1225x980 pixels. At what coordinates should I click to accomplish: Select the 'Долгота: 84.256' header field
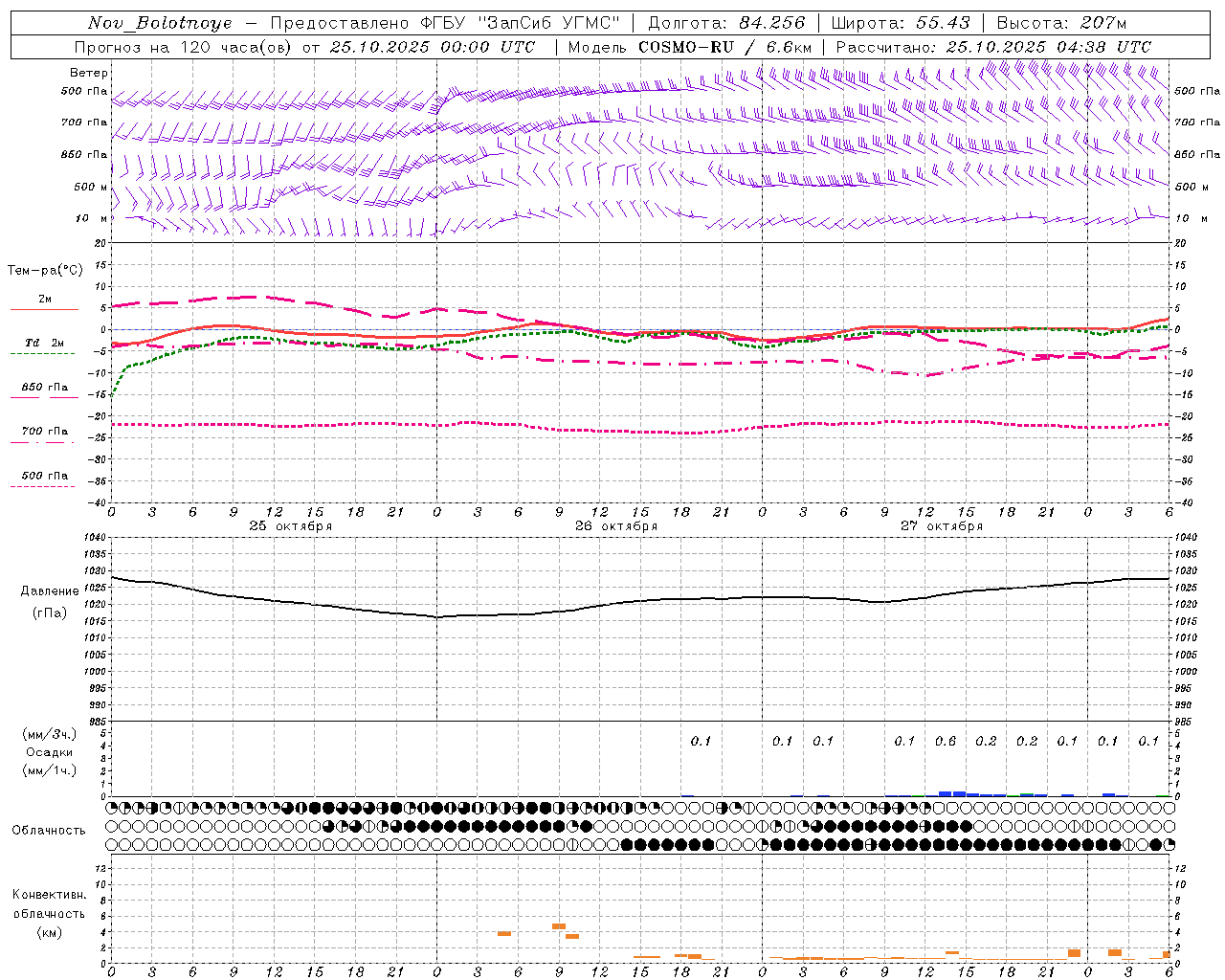727,23
